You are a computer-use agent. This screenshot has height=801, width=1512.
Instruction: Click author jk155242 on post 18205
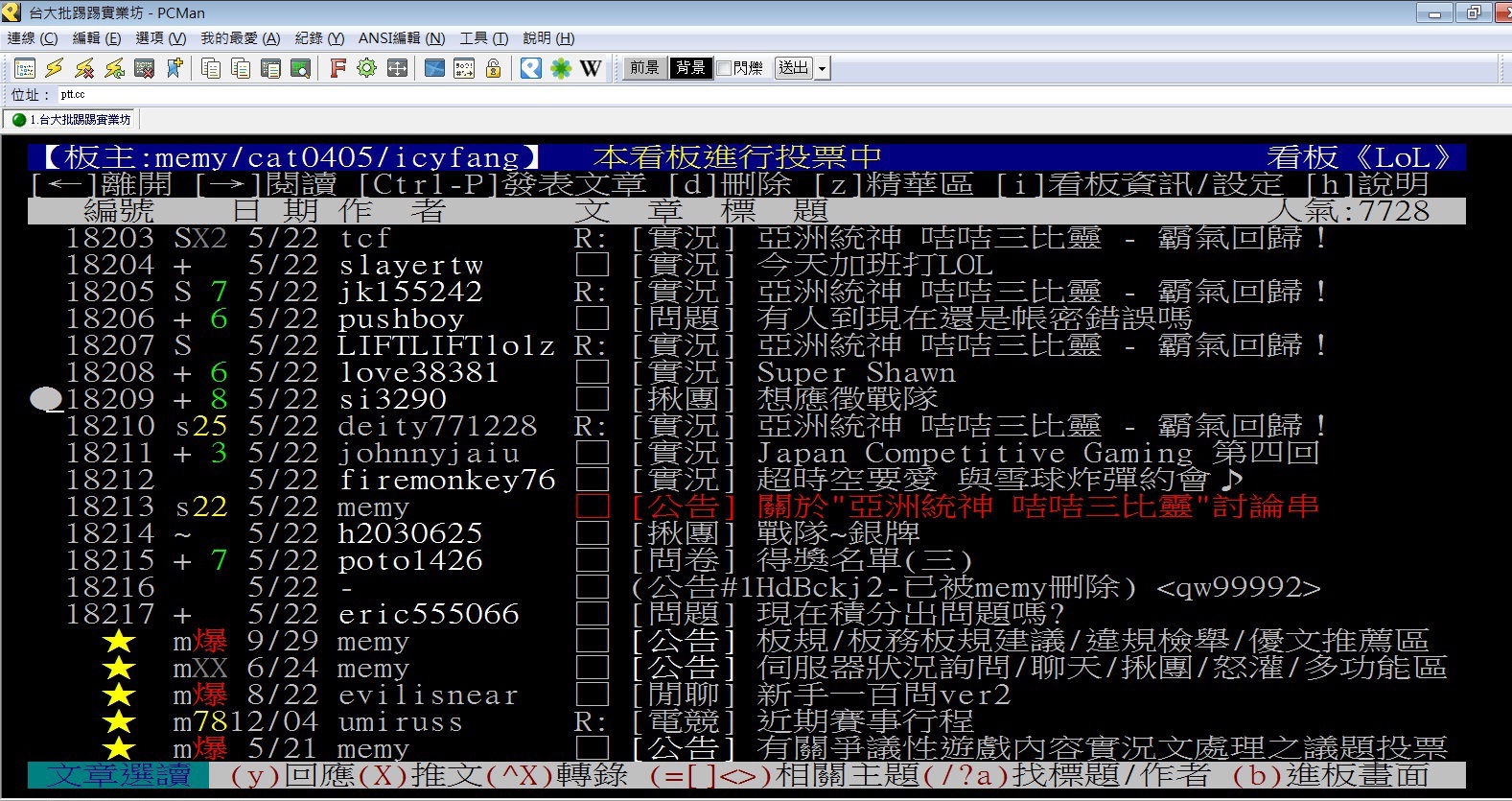[x=410, y=292]
